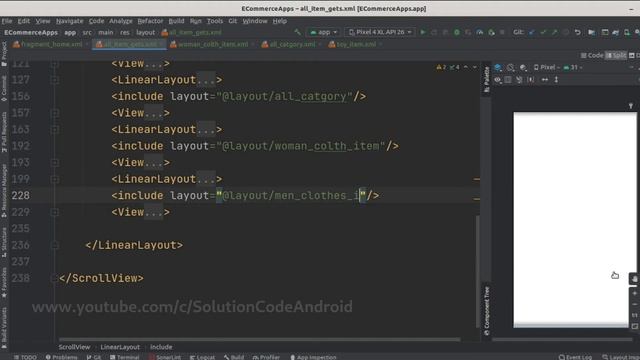Viewport: 640px width, 360px height.
Task: Click LinearLayout in the breadcrumb bar
Action: (120, 347)
